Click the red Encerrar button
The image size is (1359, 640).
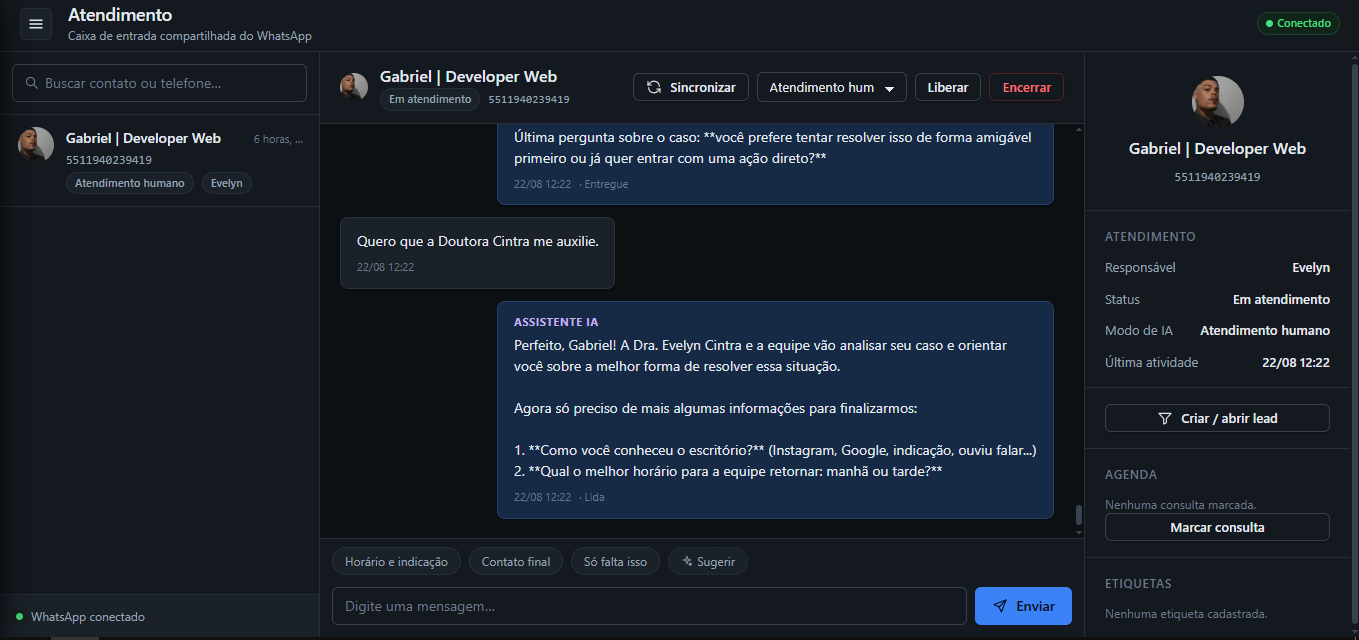pyautogui.click(x=1026, y=88)
